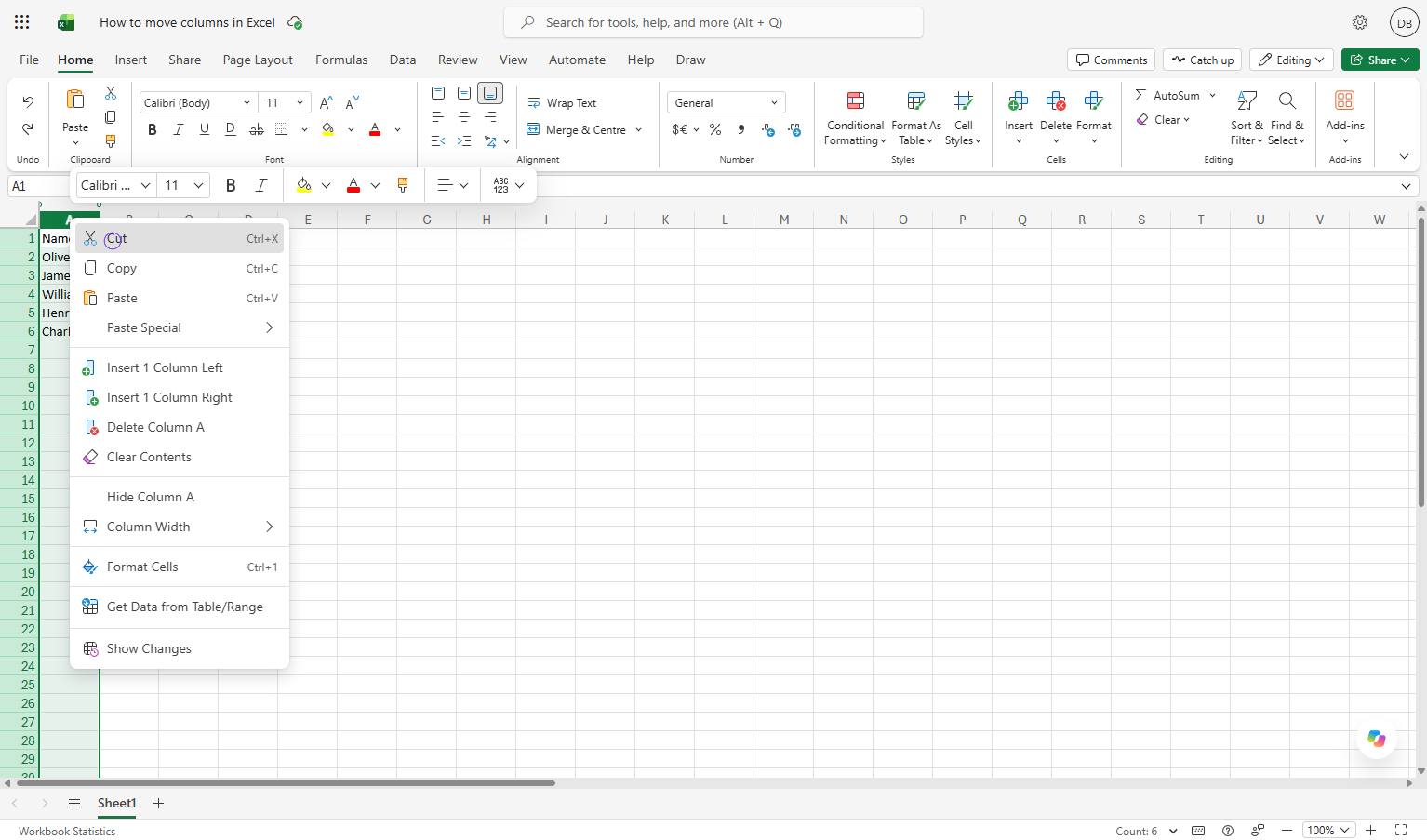Open the ribbon font size dropdown

[300, 103]
